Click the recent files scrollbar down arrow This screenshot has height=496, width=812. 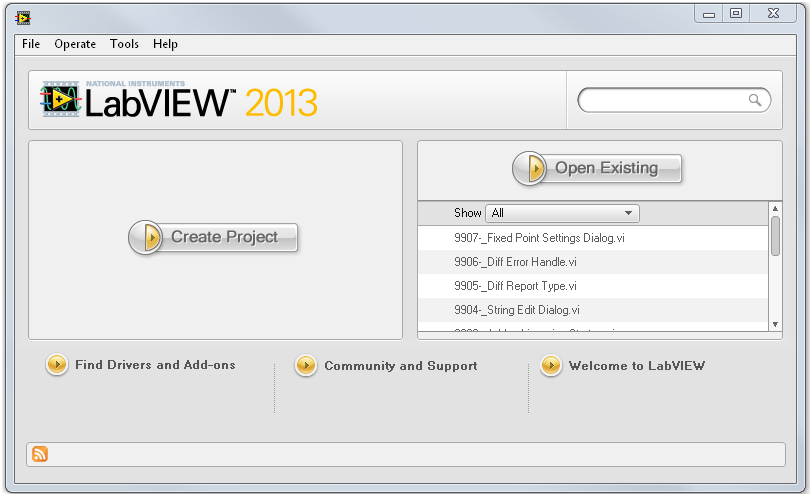point(775,324)
